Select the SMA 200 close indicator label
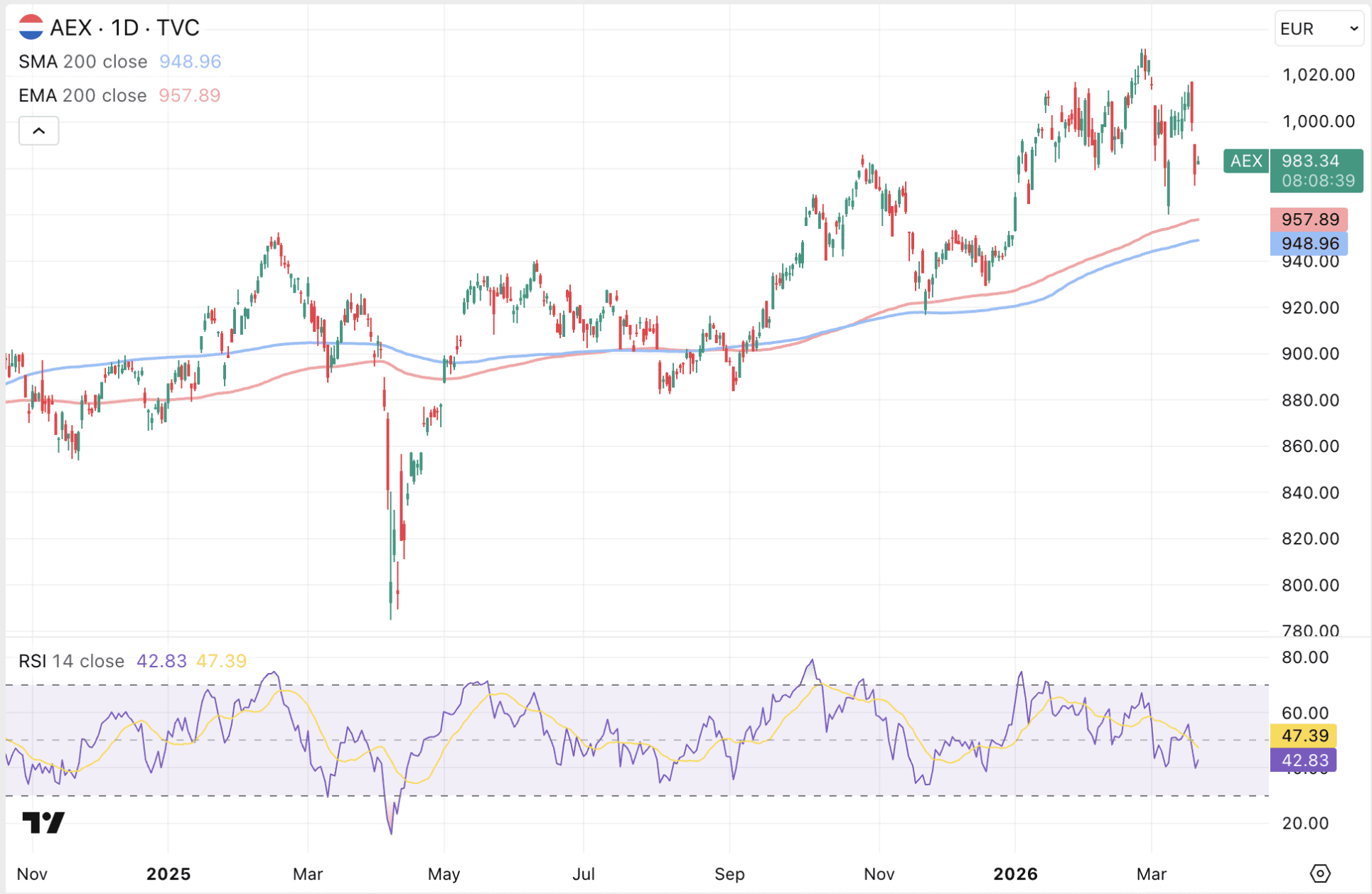This screenshot has width=1372, height=894. tap(82, 62)
